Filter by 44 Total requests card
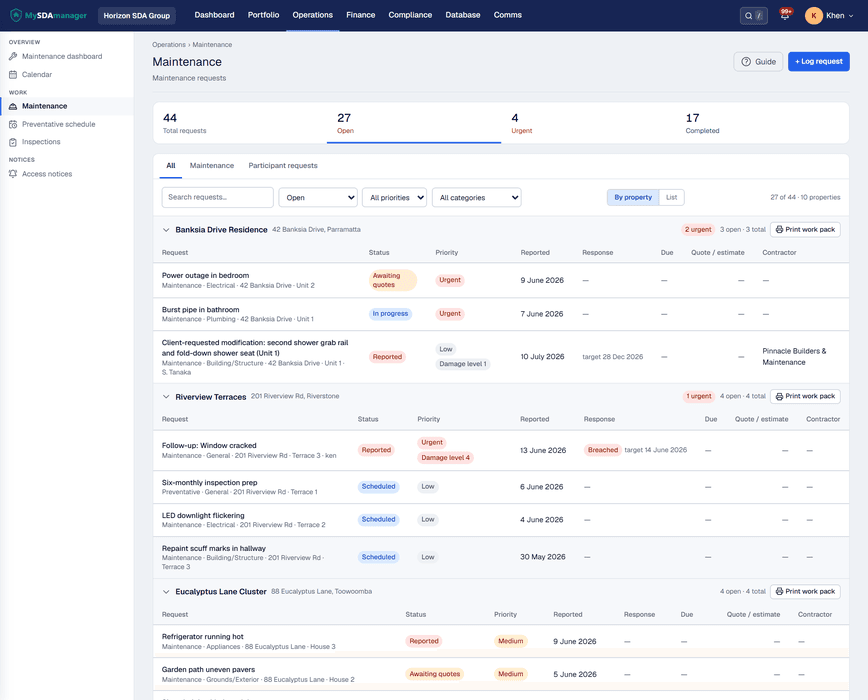 point(240,123)
